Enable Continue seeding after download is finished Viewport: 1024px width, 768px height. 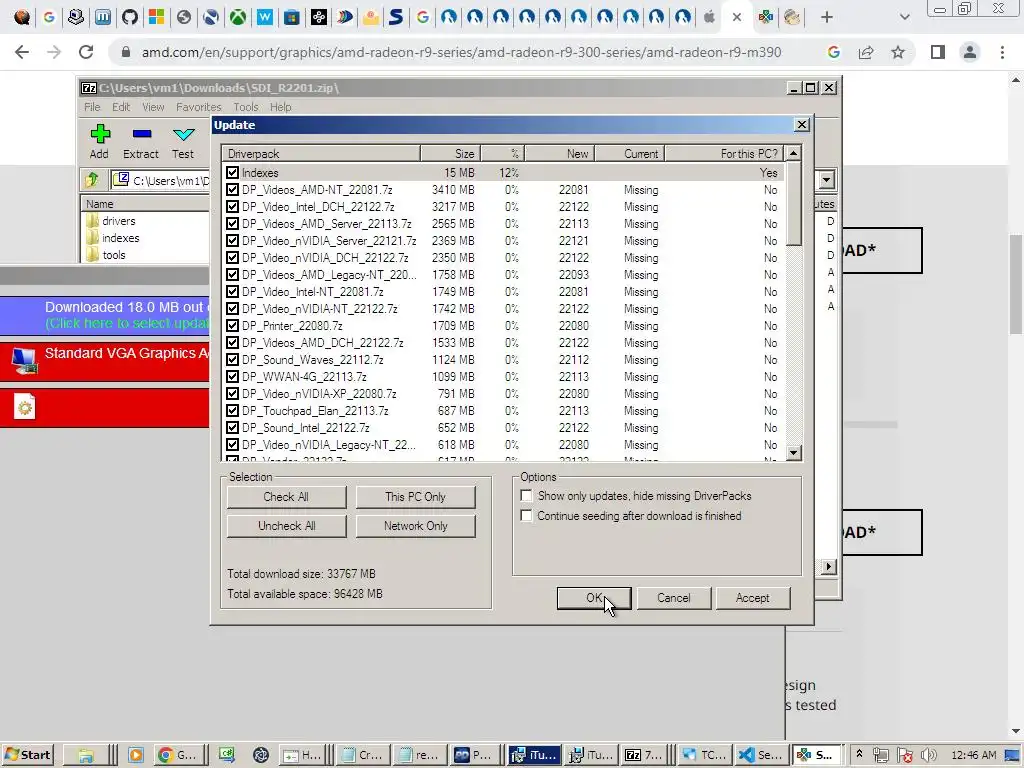pyautogui.click(x=526, y=516)
